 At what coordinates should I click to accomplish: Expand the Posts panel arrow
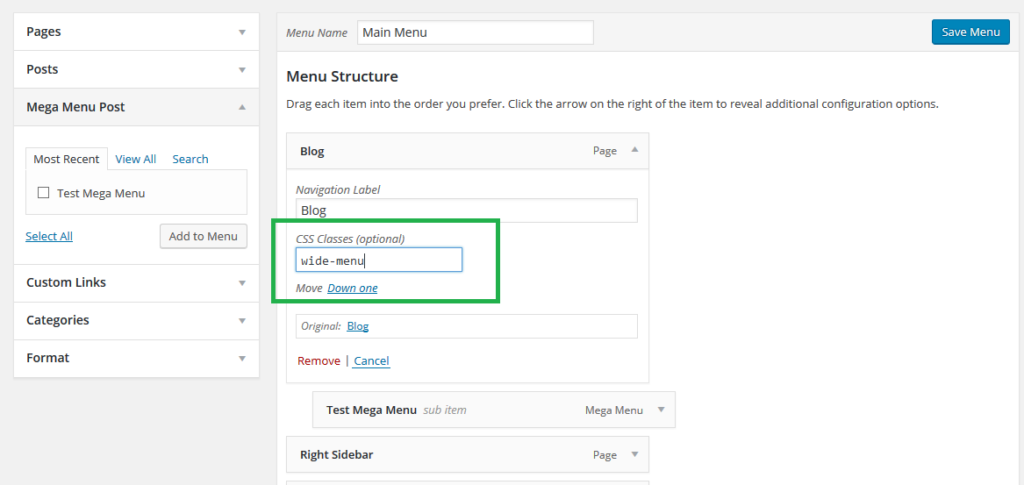[241, 70]
